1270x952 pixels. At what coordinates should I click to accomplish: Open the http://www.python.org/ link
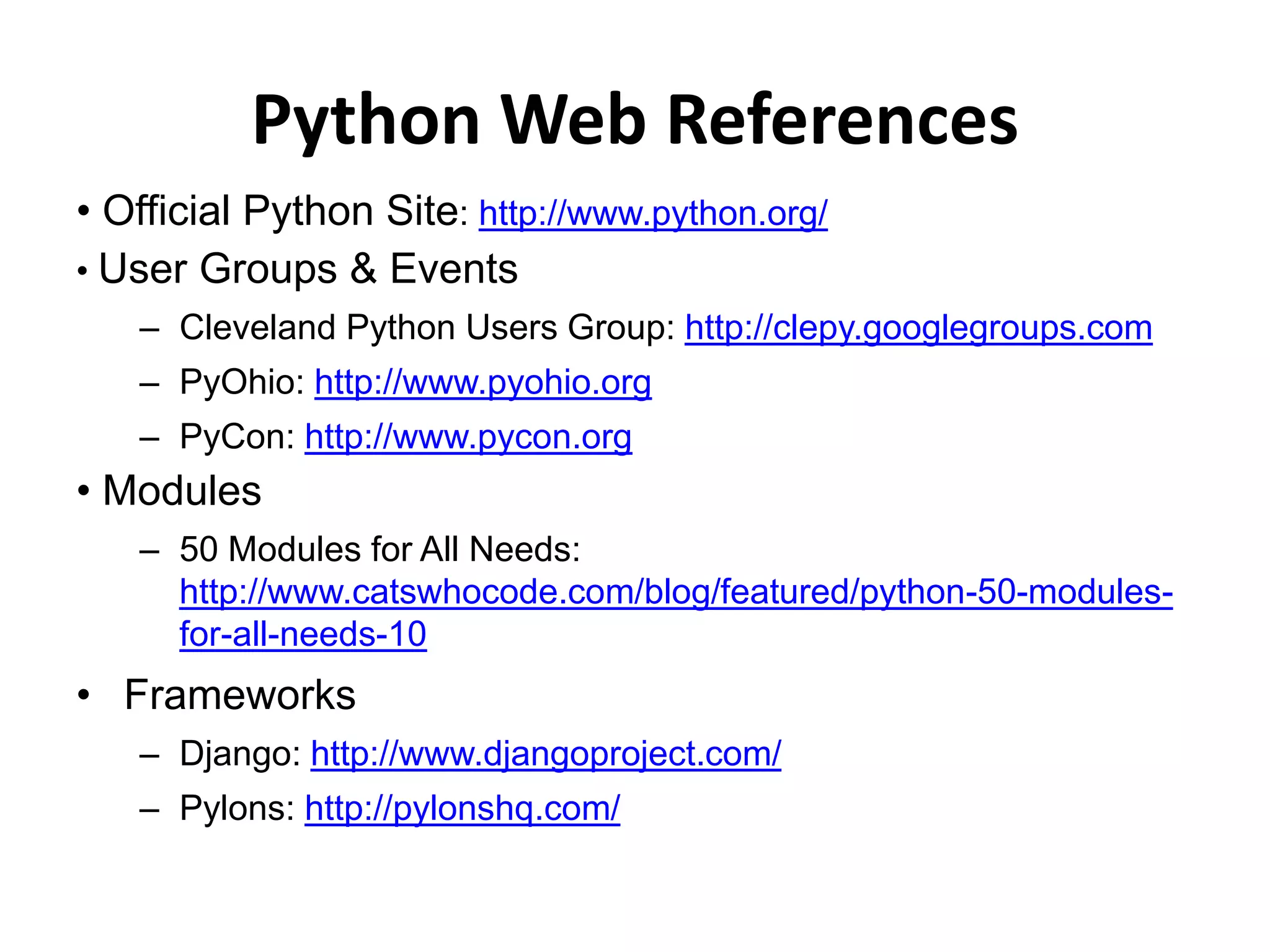pos(653,214)
